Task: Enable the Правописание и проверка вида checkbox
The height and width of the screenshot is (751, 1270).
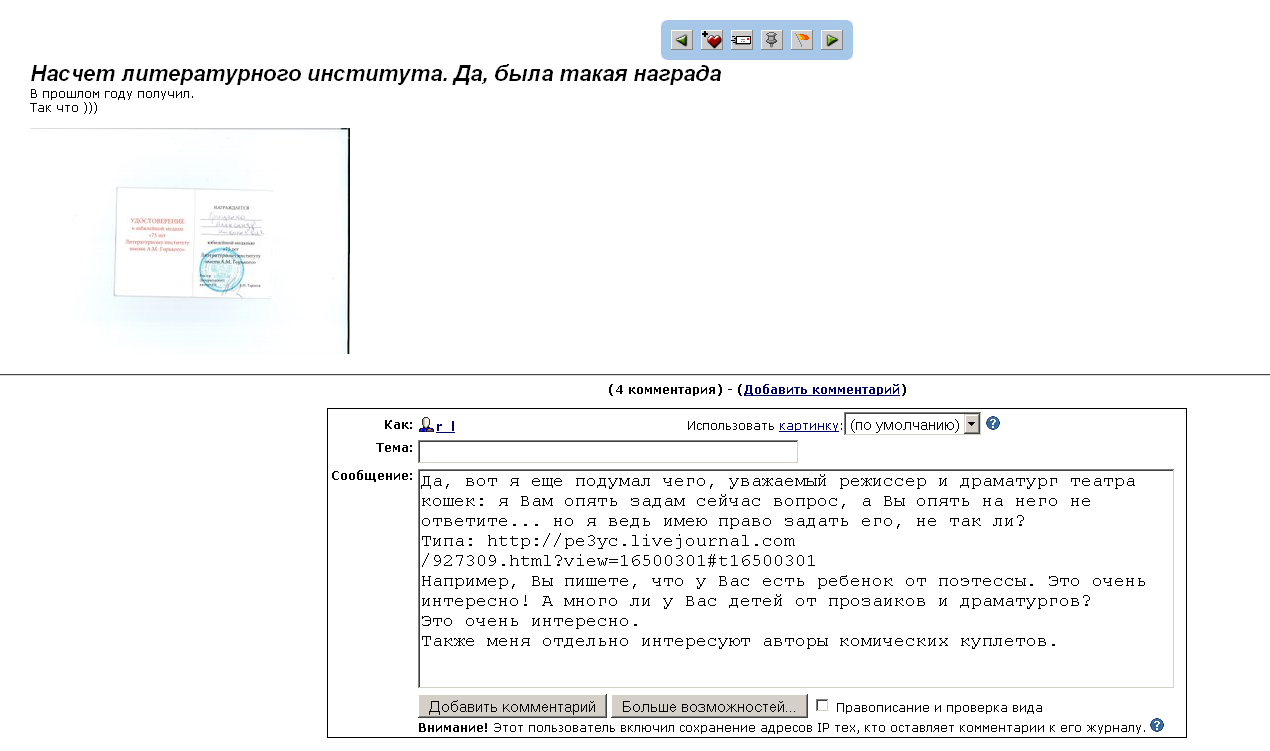Action: pyautogui.click(x=822, y=705)
